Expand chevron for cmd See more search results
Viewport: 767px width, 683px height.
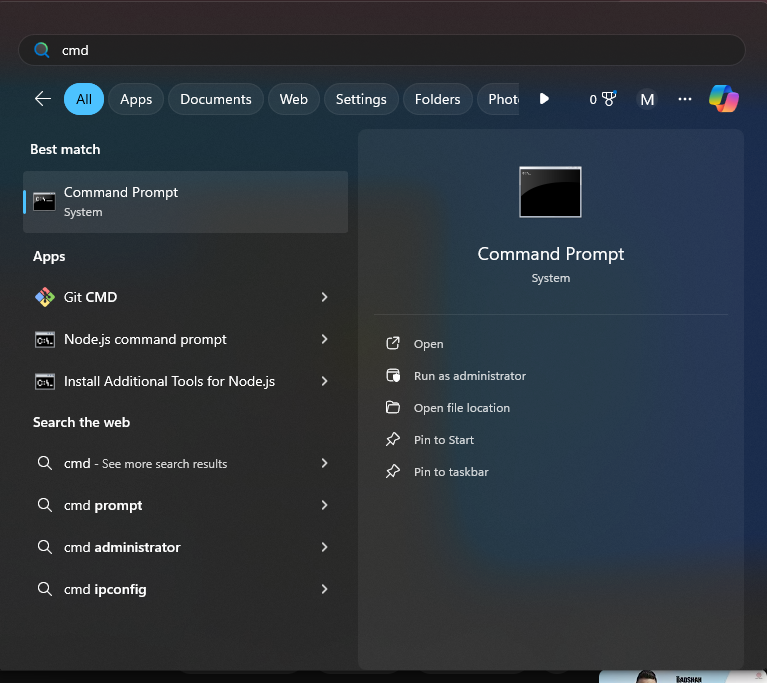324,463
